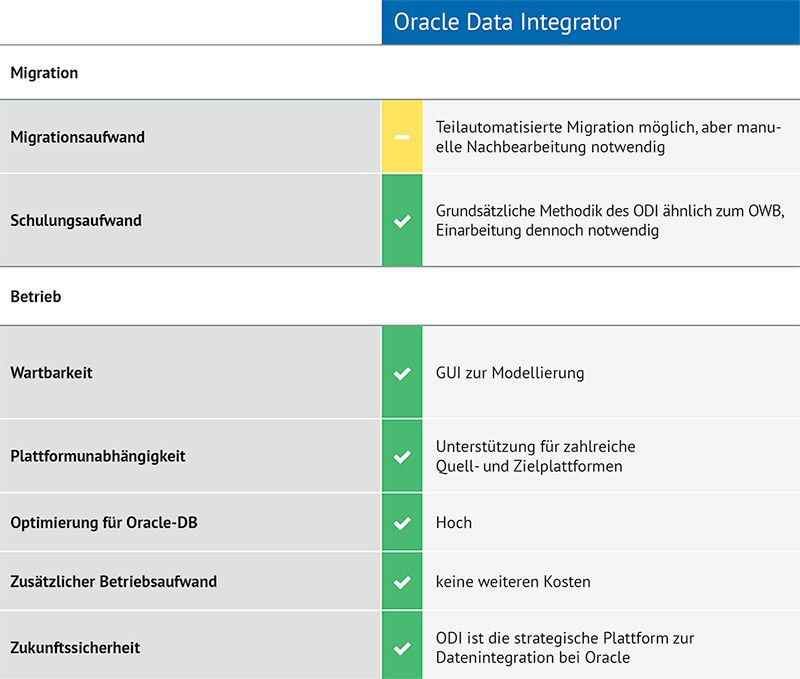This screenshot has height=679, width=800.
Task: Click the Zusätzlicher Betriebsaufwand row label
Action: pos(113,581)
